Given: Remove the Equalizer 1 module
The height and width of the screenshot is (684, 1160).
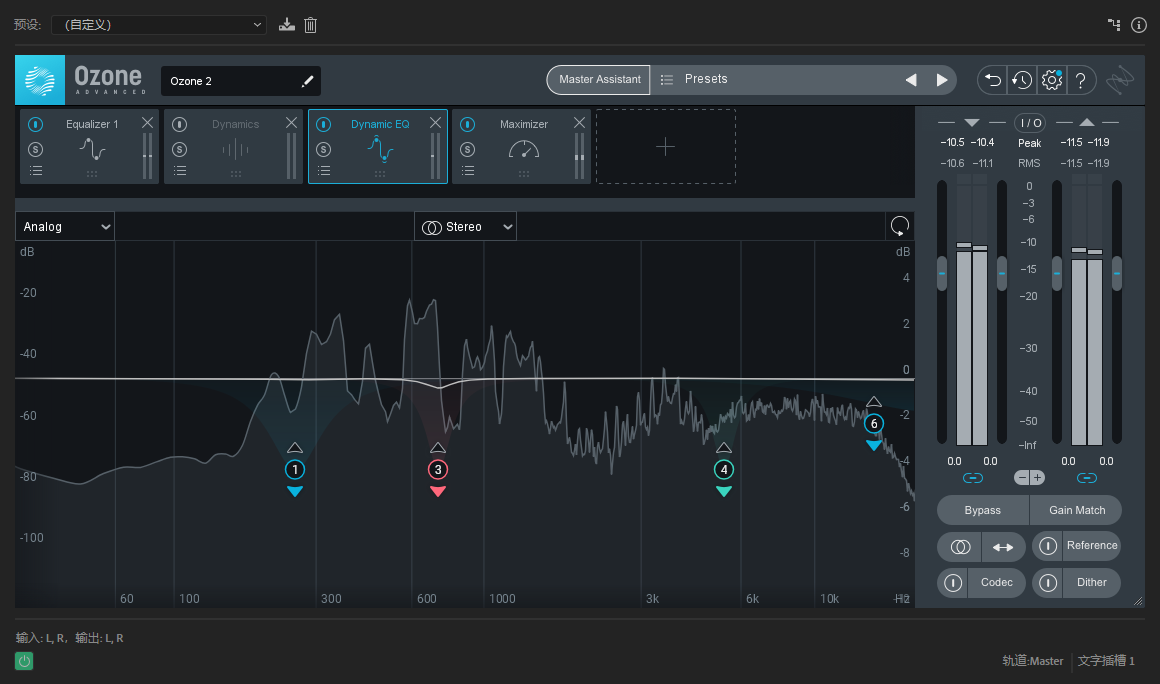Looking at the screenshot, I should pos(147,123).
